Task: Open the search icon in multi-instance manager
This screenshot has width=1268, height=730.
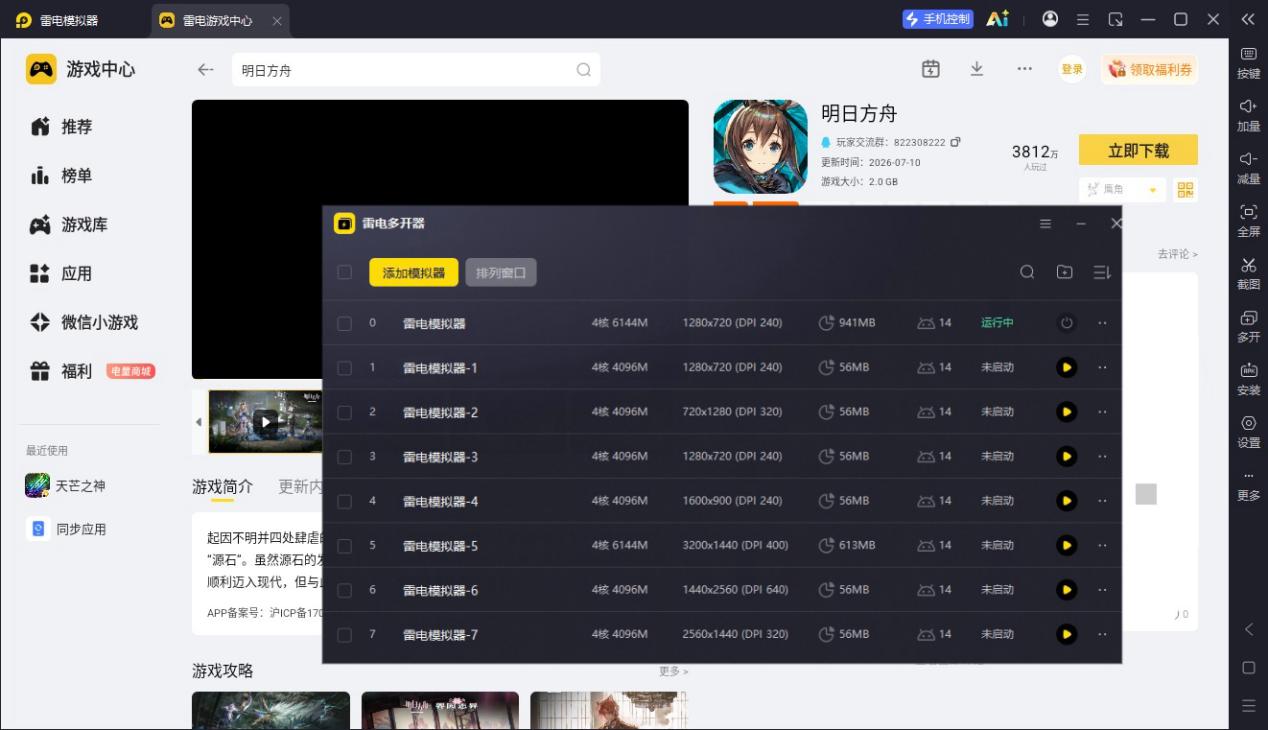Action: click(x=1027, y=272)
